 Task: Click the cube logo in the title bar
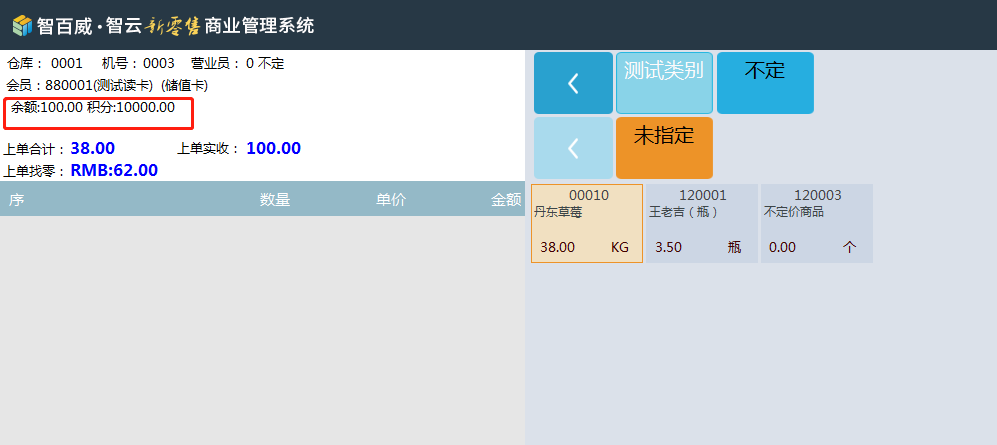22,25
